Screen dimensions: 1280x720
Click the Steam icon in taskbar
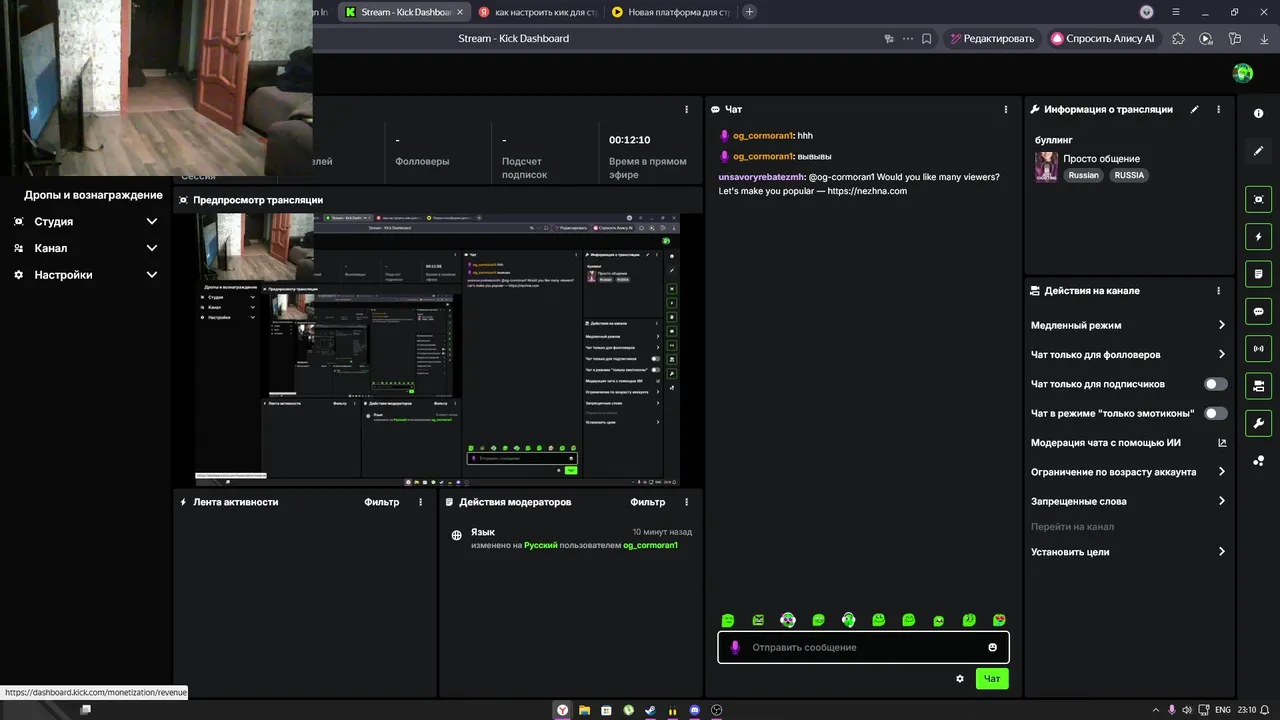click(650, 710)
